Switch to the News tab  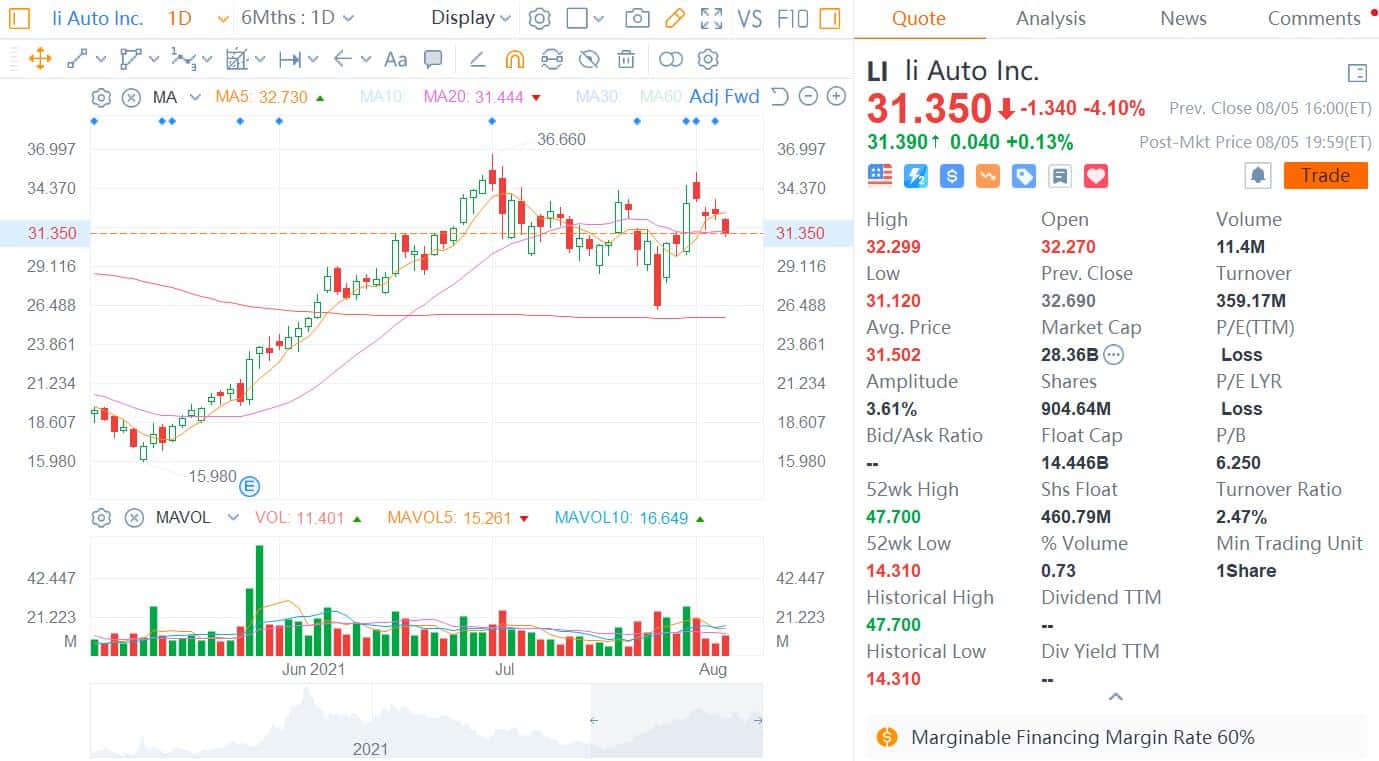pos(1182,18)
